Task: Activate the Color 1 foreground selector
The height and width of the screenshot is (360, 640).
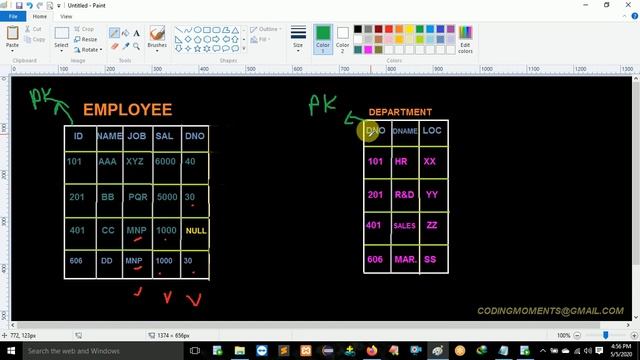Action: [x=323, y=40]
